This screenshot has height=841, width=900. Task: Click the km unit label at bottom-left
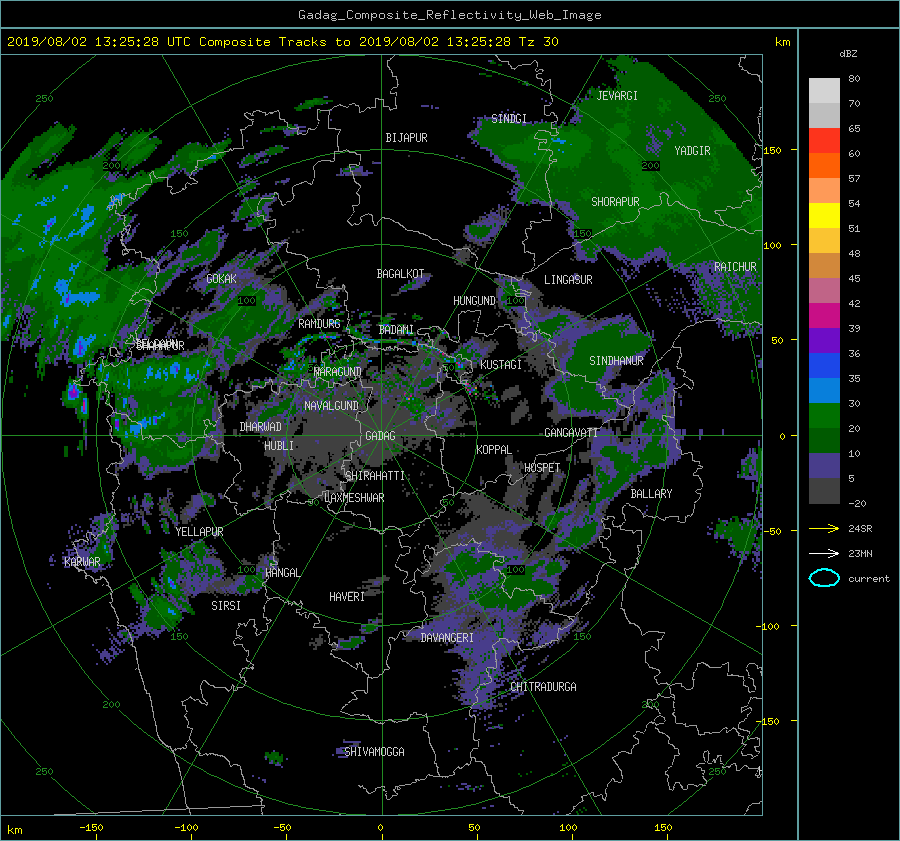(14, 830)
